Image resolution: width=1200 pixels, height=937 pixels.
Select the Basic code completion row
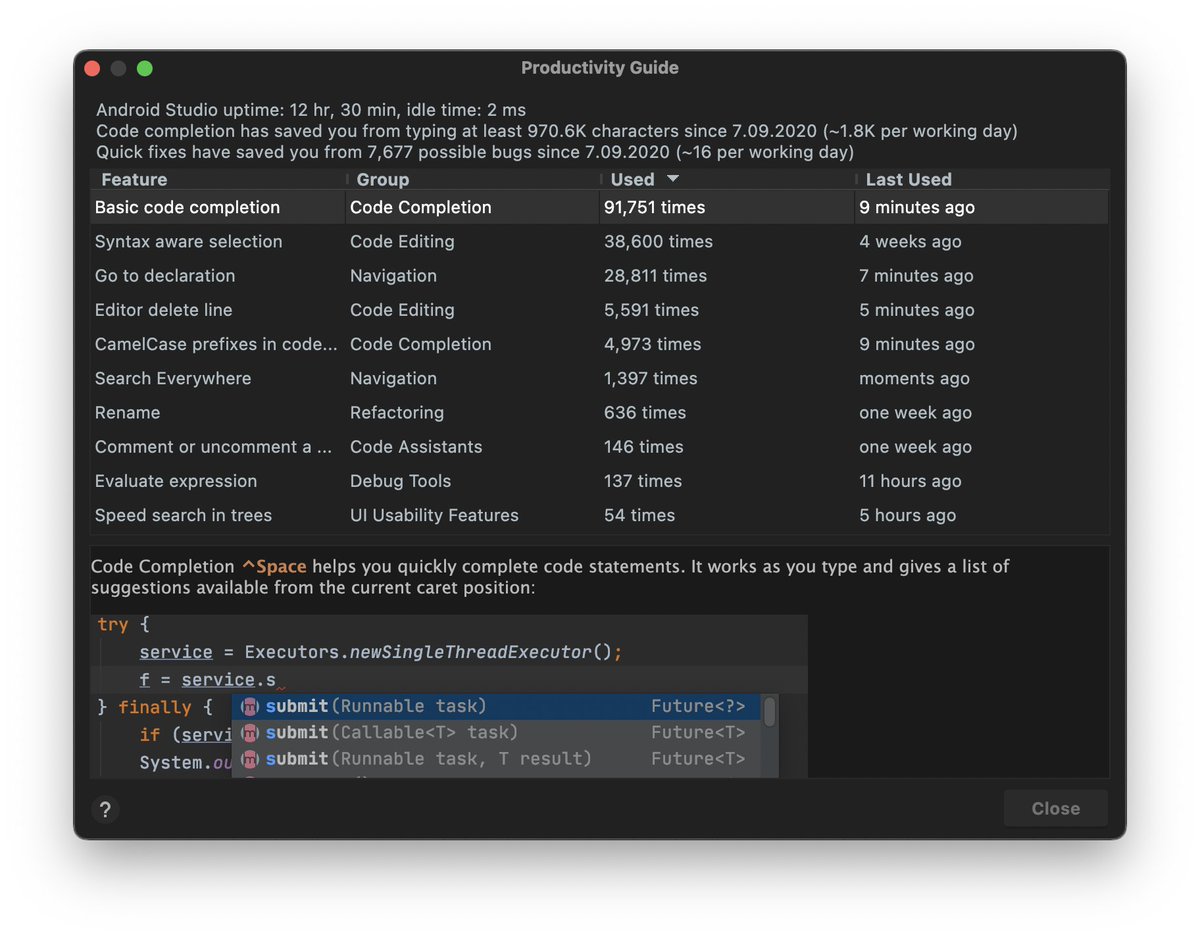pyautogui.click(x=600, y=208)
